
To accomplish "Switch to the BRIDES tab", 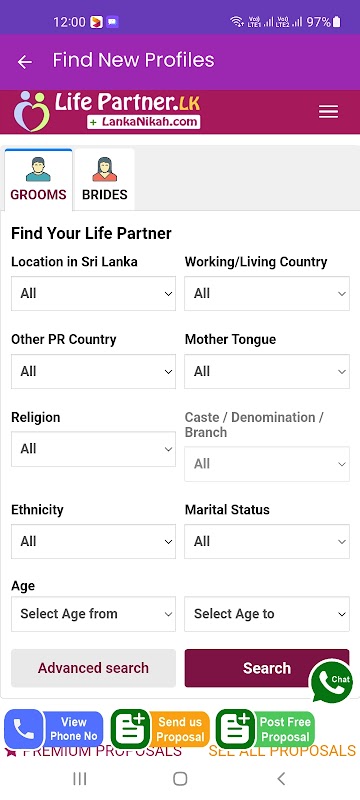I will (105, 179).
